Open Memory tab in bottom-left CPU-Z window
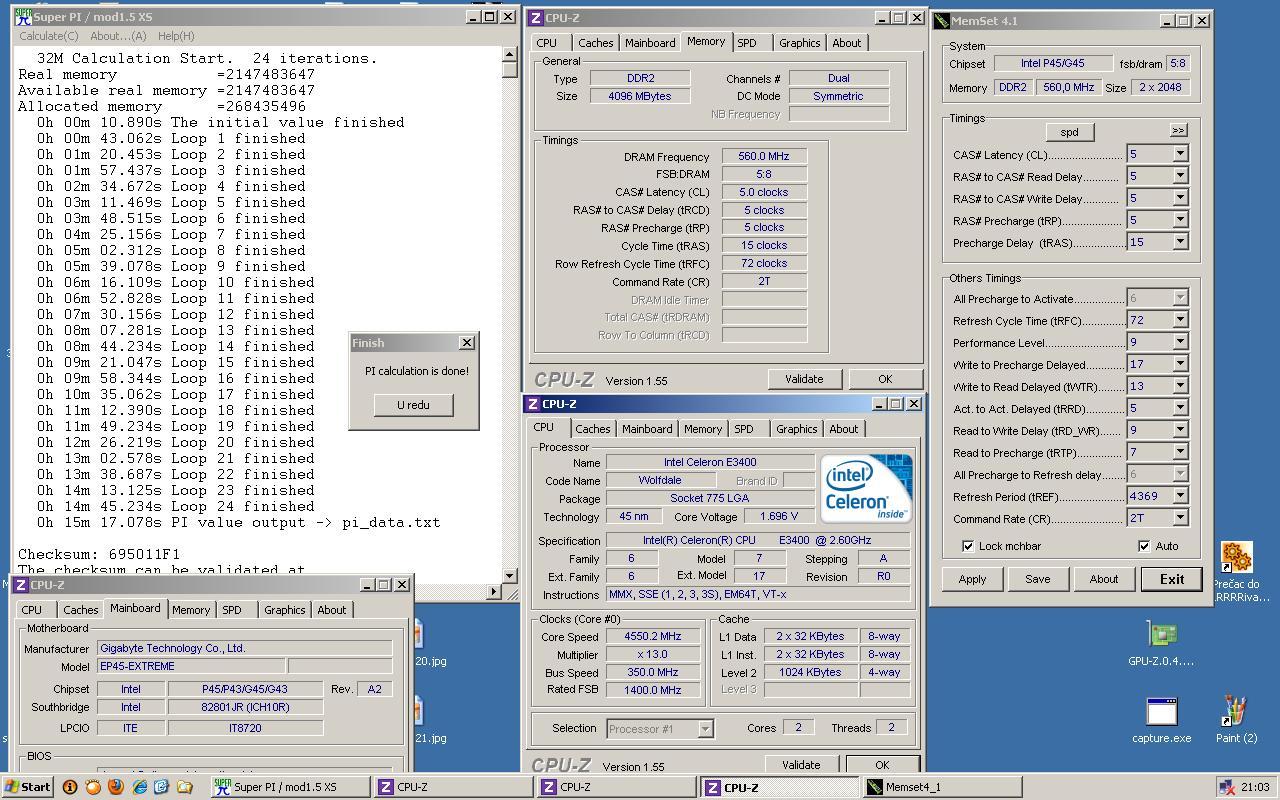Screen dimensions: 1280x800 click(191, 610)
